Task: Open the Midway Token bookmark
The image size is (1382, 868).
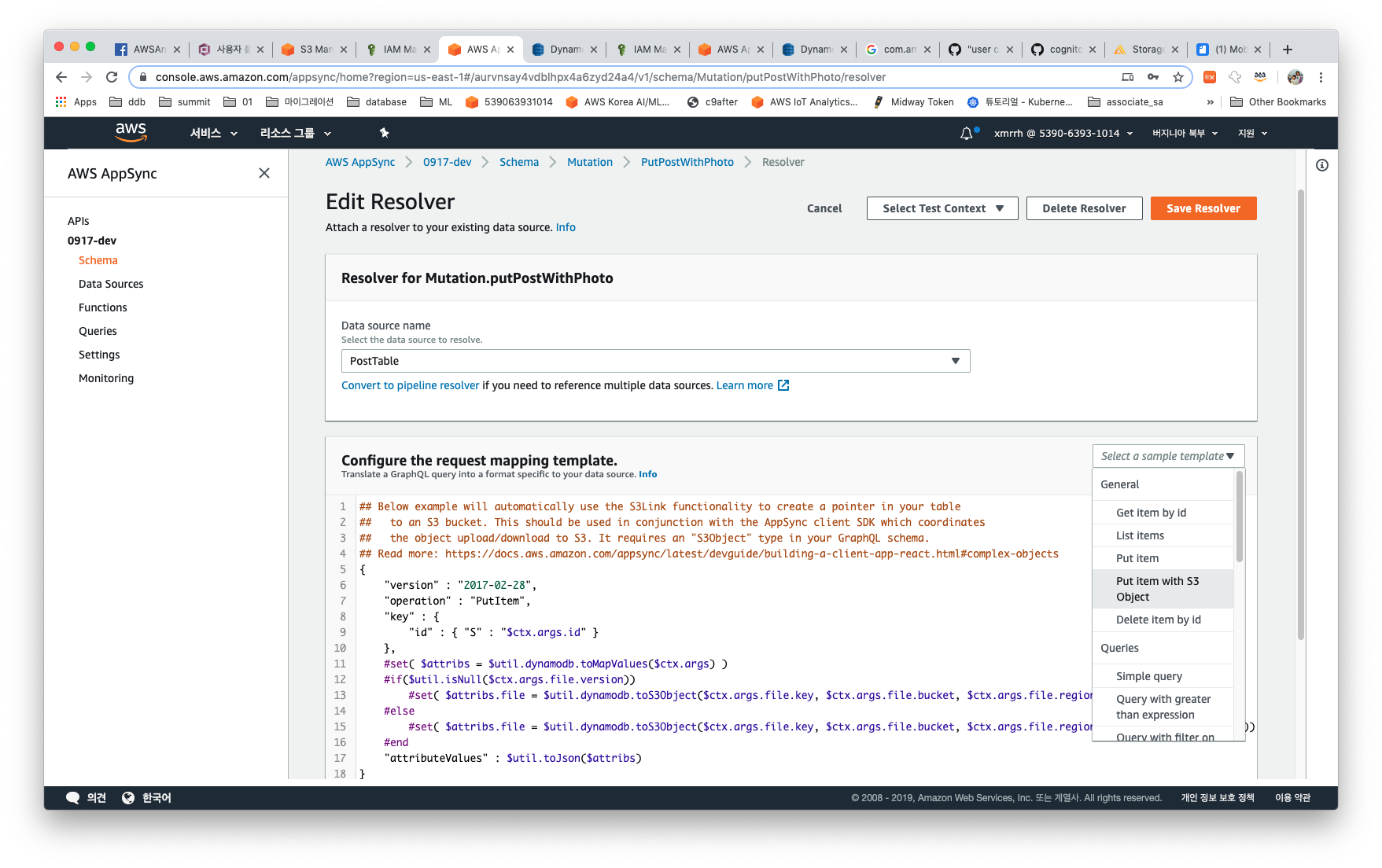Action: [913, 101]
